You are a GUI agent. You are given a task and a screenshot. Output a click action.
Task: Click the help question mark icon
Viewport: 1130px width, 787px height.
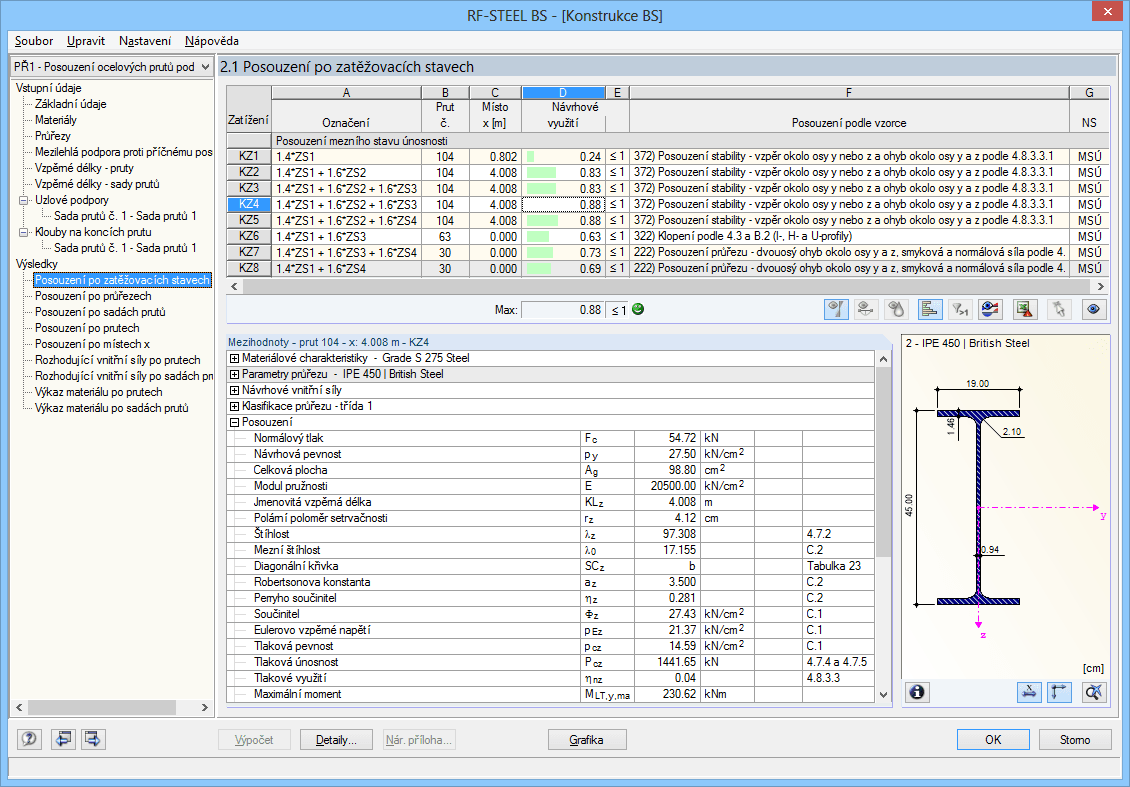click(x=29, y=740)
